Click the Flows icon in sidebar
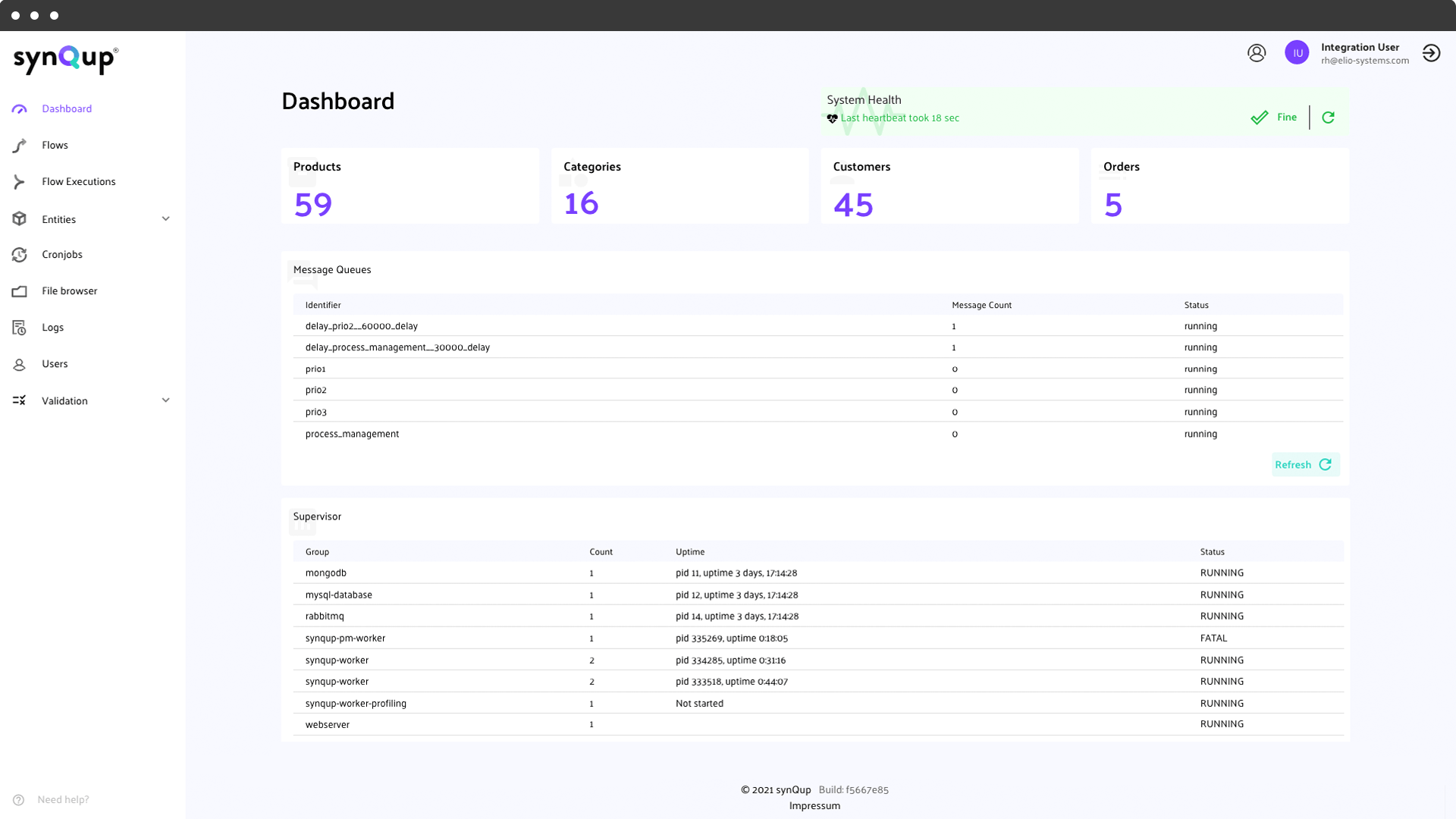 pyautogui.click(x=20, y=146)
